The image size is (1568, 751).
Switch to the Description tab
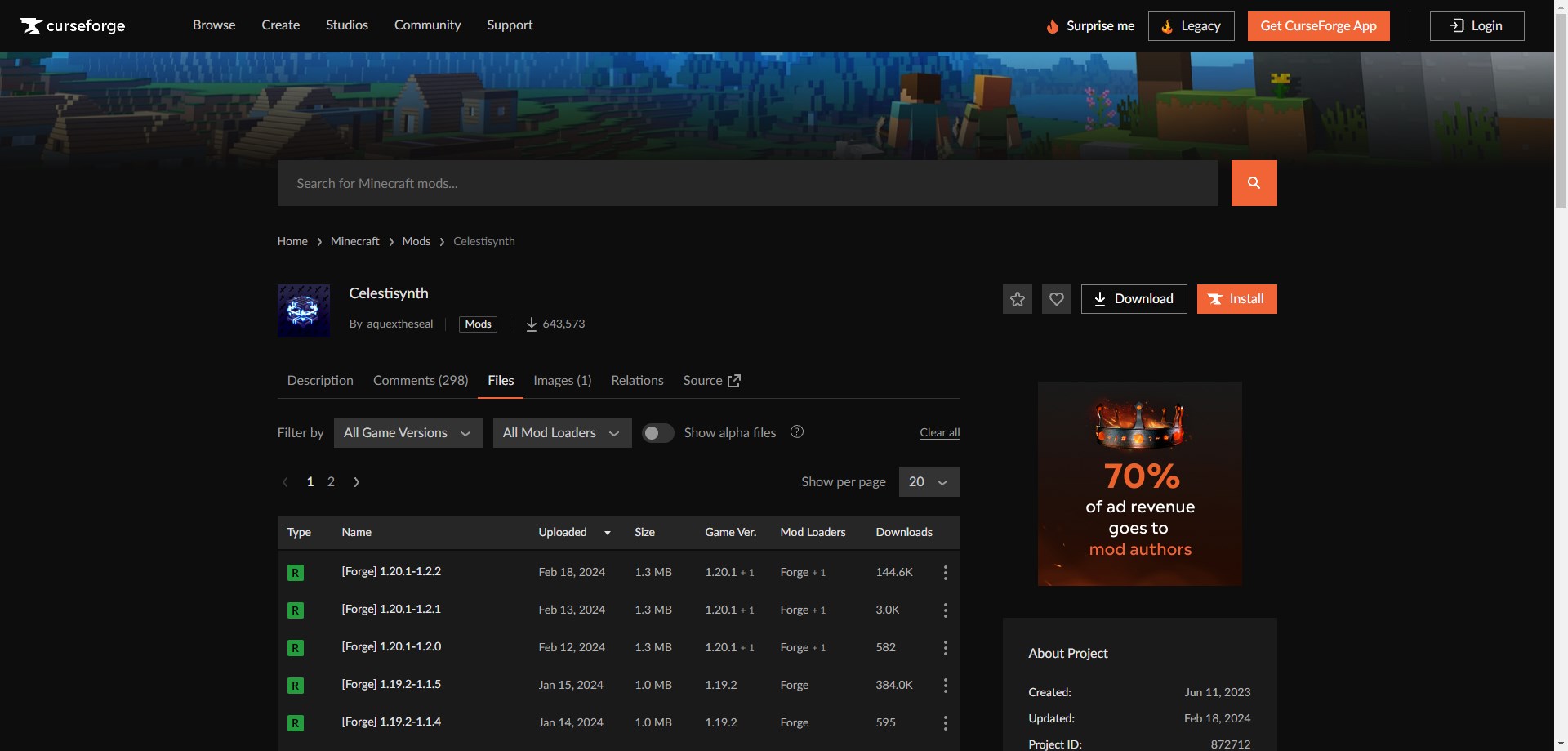pyautogui.click(x=320, y=381)
